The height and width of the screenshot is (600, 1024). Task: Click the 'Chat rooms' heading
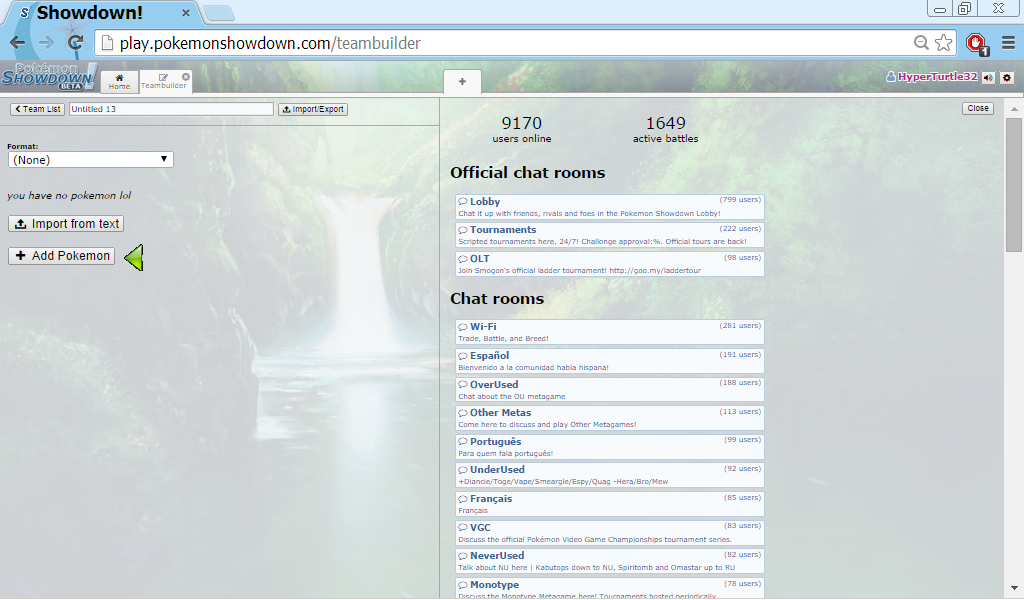(497, 298)
